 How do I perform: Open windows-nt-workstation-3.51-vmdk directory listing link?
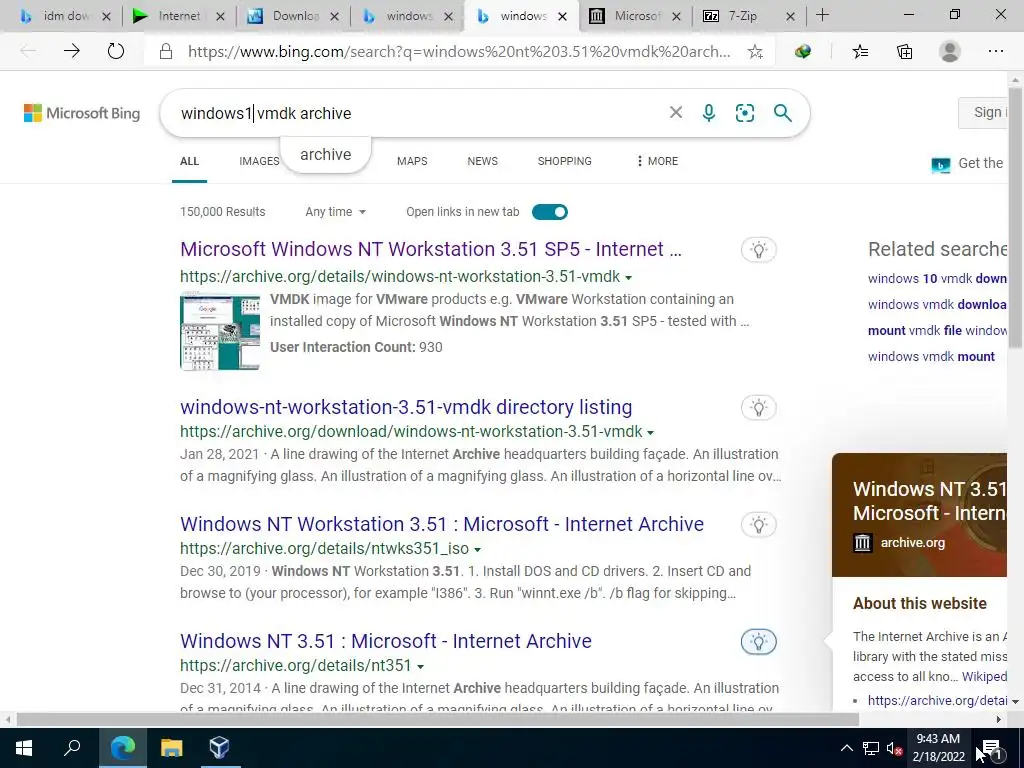[406, 407]
